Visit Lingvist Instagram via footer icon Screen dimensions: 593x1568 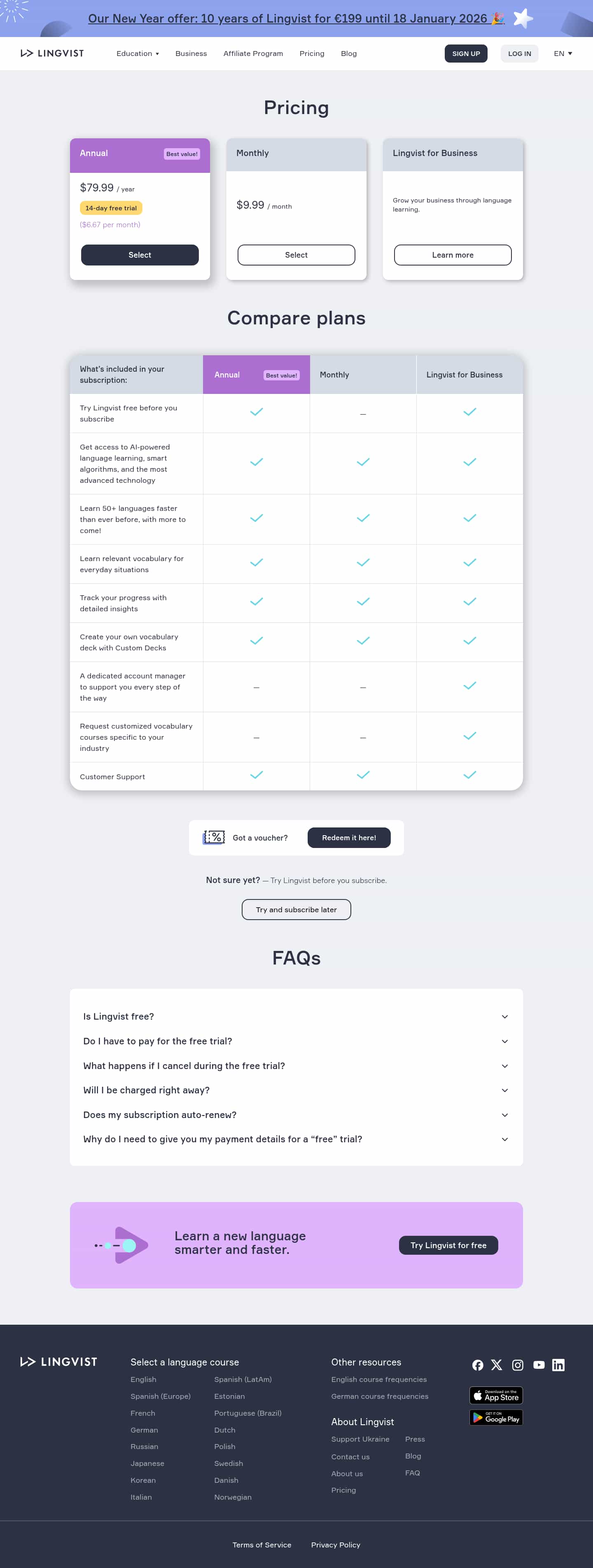click(x=518, y=1365)
